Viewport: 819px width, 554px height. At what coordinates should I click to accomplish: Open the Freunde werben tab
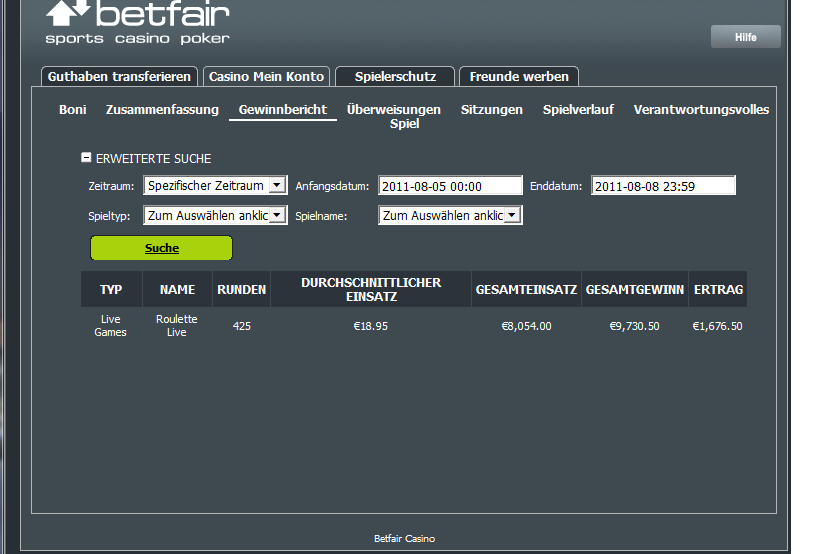[519, 77]
